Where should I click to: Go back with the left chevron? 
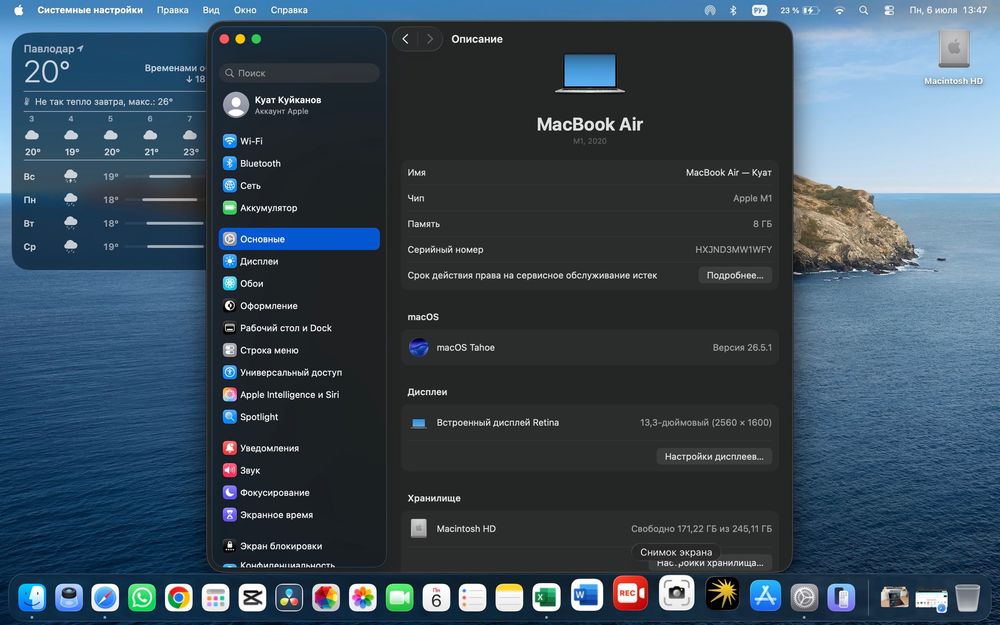[405, 39]
